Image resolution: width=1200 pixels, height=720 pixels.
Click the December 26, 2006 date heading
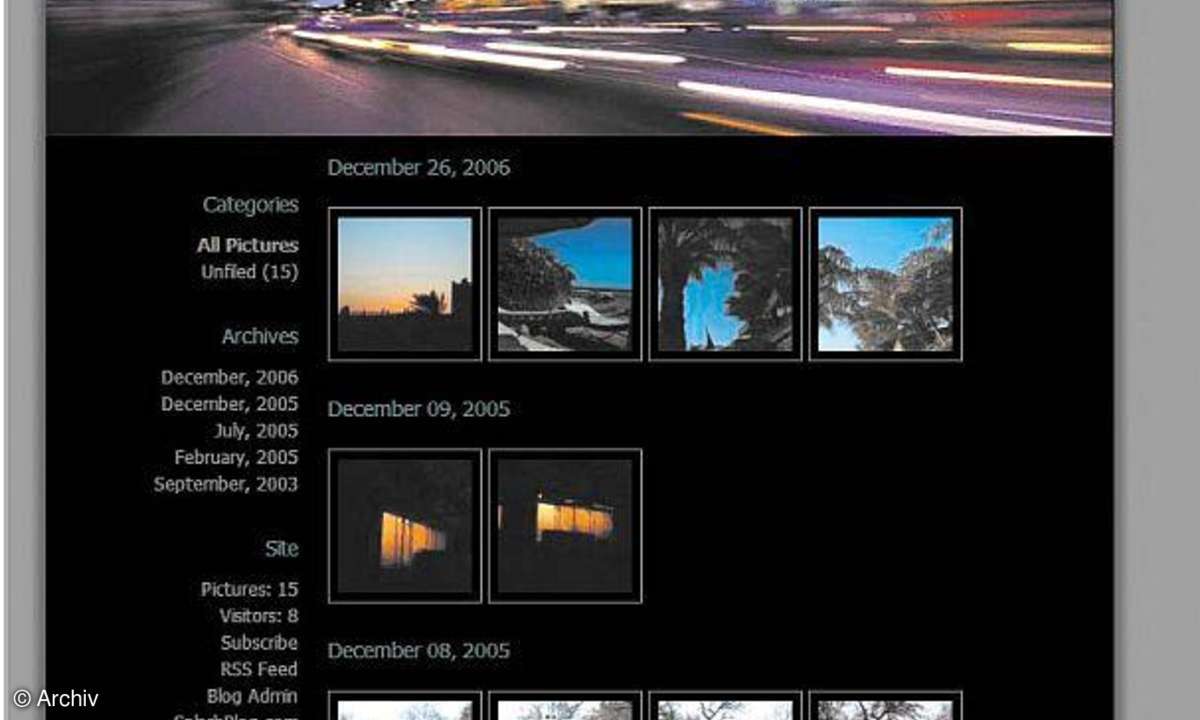(419, 168)
